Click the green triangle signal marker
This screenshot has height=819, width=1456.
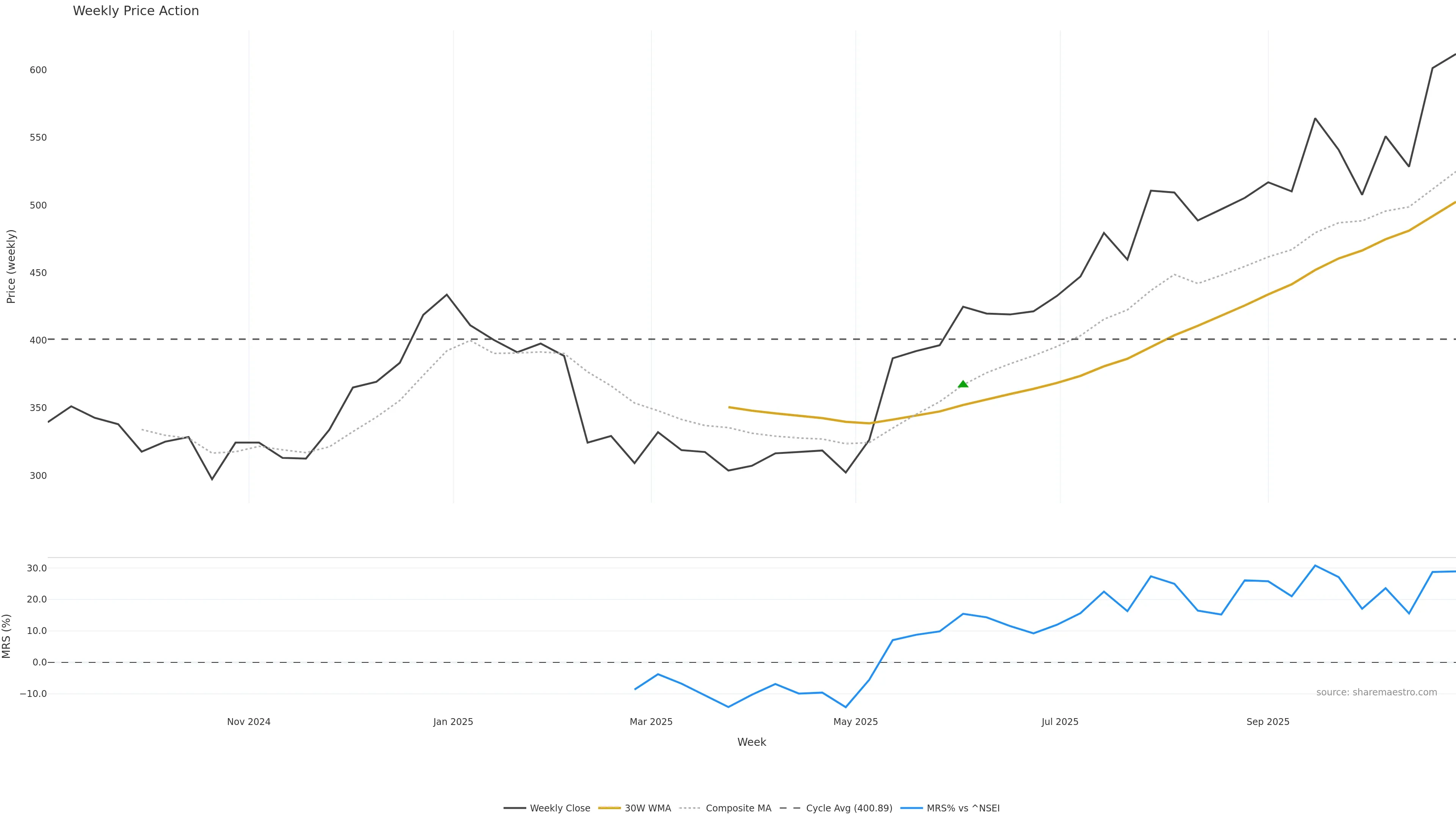[963, 384]
